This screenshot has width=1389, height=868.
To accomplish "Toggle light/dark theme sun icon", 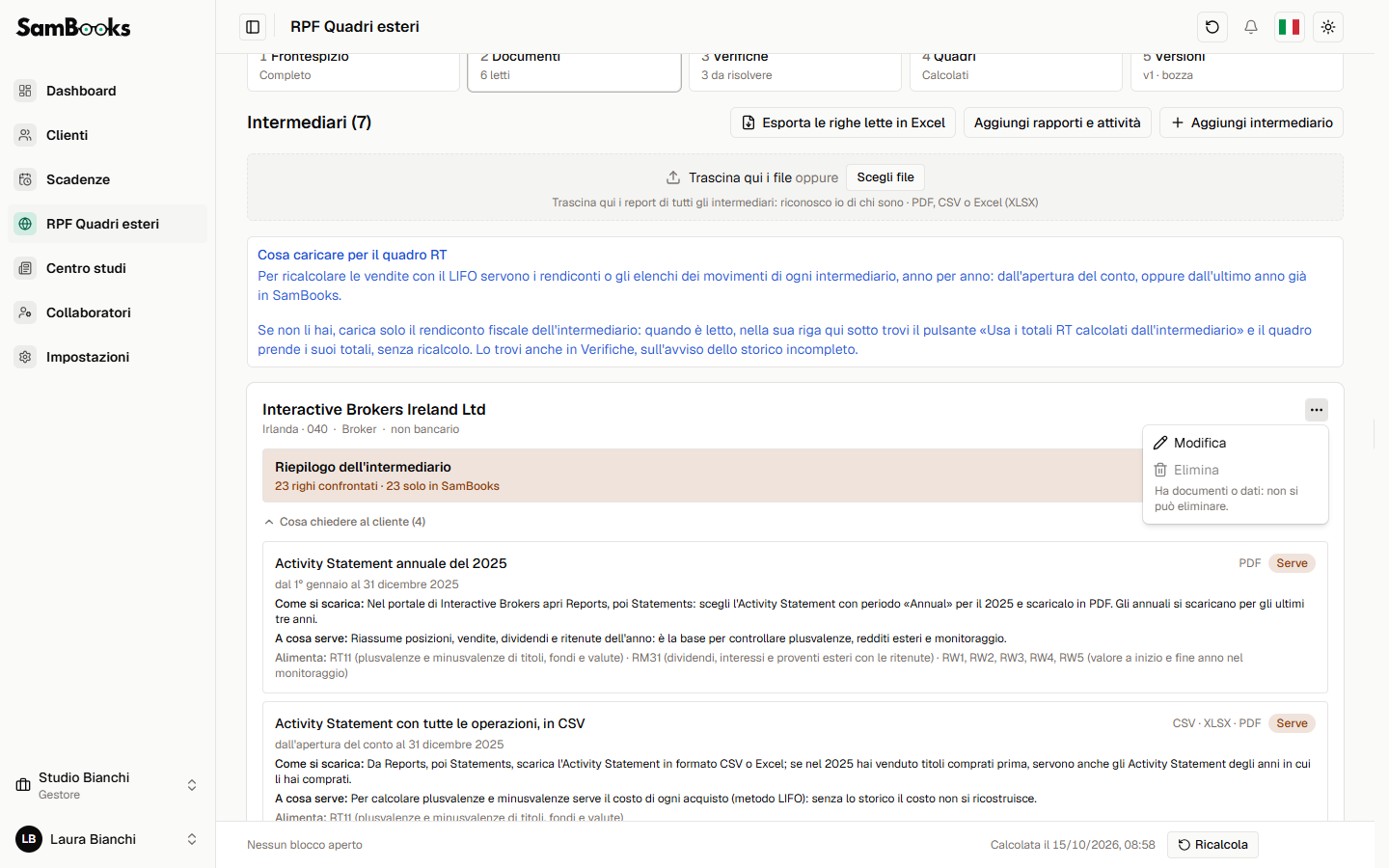I will [1328, 27].
